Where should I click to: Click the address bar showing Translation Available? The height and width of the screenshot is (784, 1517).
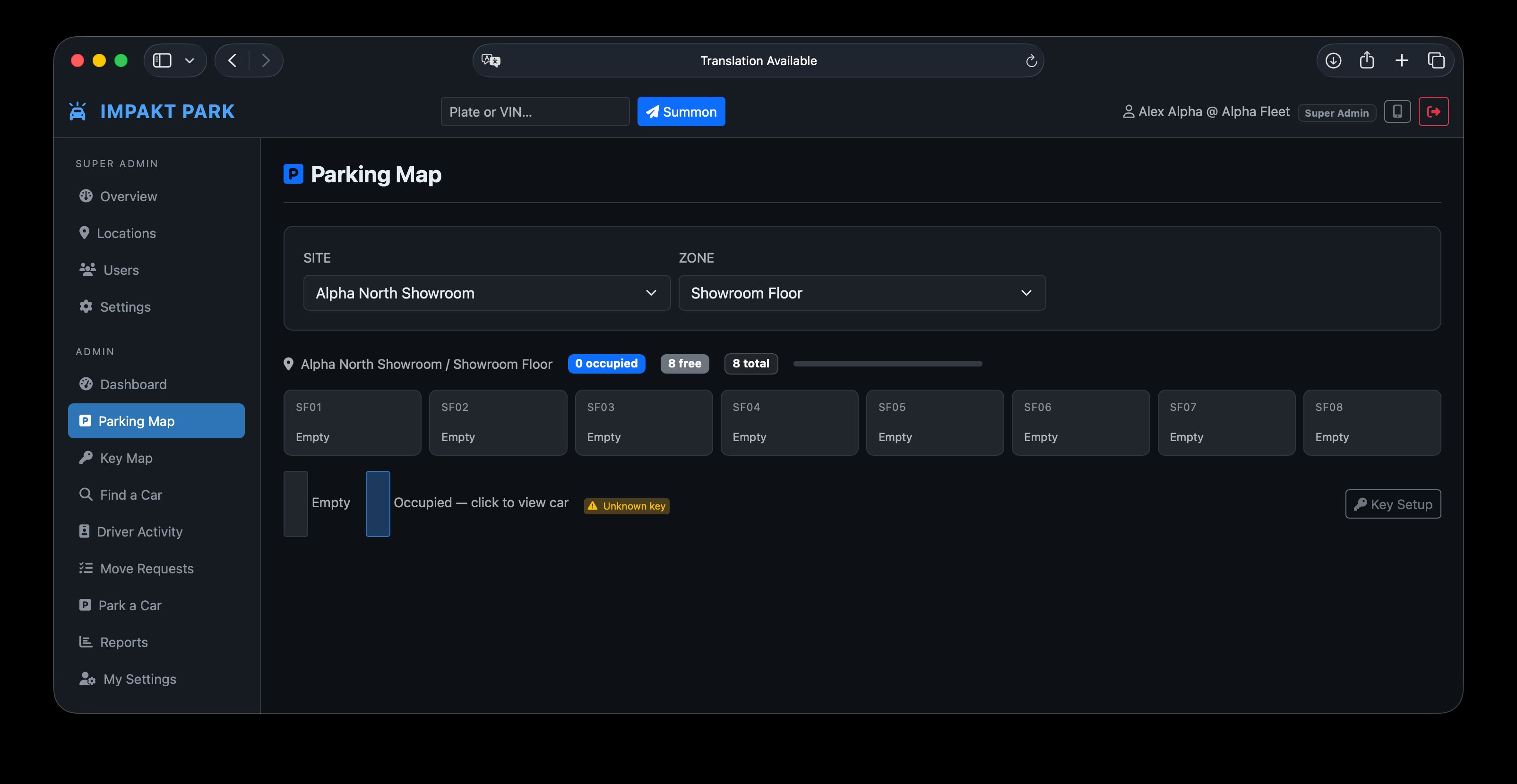(758, 60)
